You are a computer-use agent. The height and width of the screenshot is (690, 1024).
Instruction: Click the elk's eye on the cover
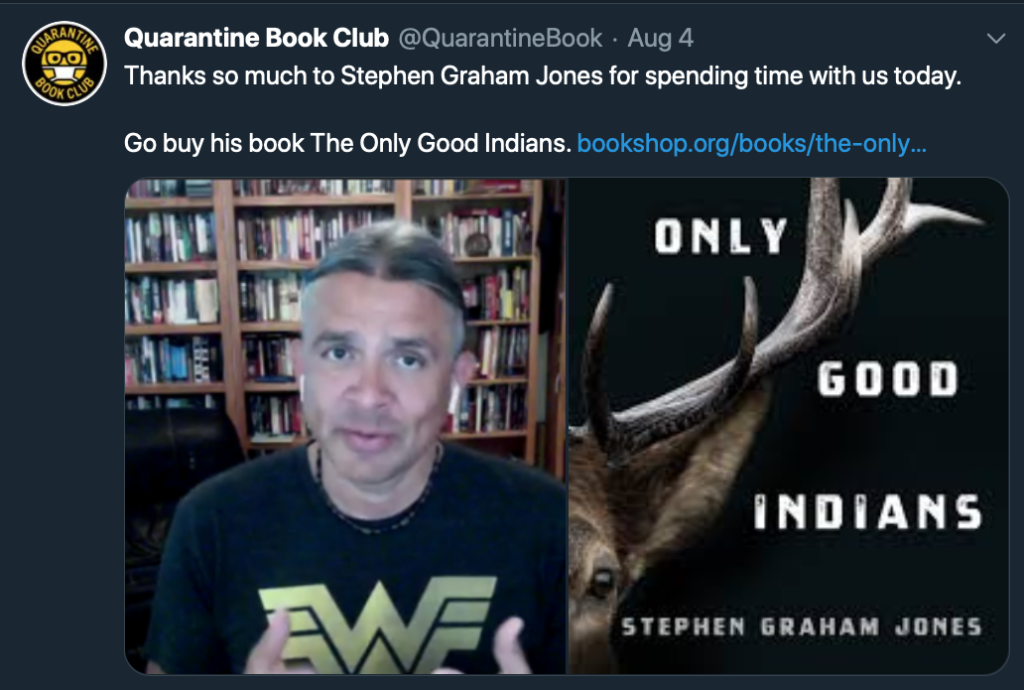[x=602, y=581]
